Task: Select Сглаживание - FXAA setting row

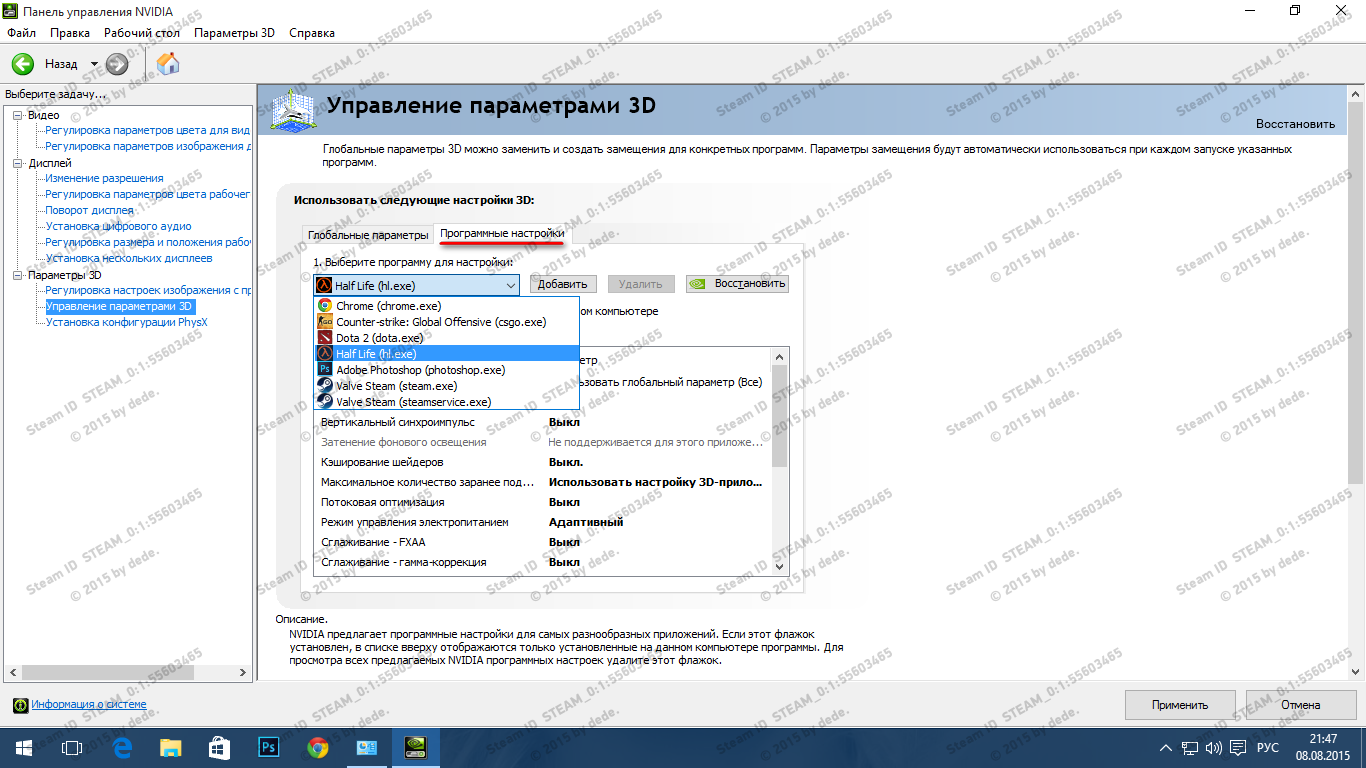Action: click(543, 542)
